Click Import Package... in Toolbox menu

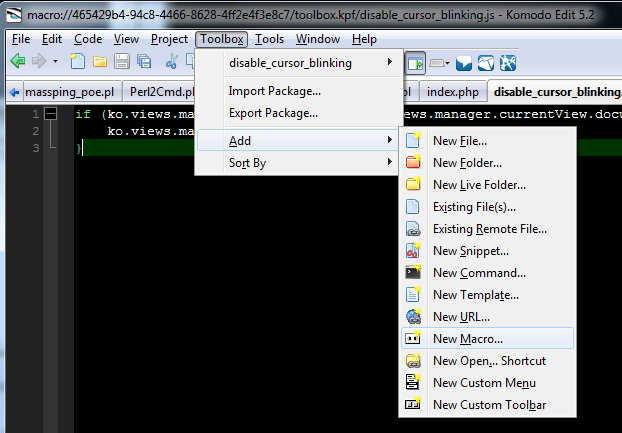point(275,91)
